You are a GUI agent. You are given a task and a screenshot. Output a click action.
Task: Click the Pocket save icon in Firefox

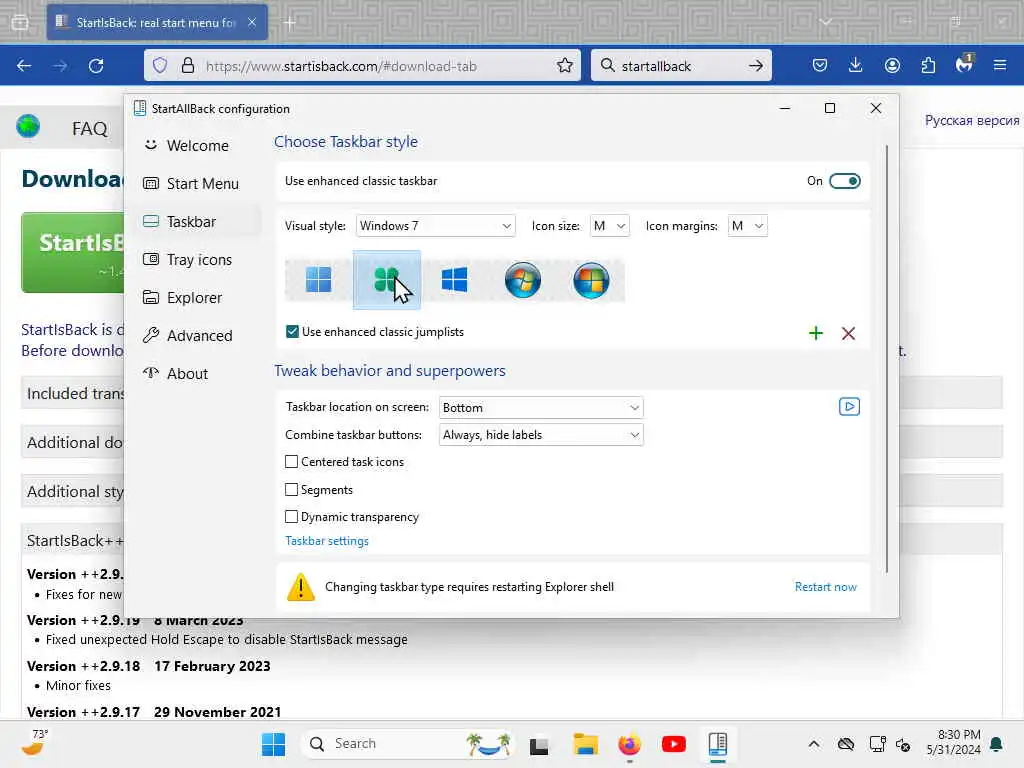click(820, 65)
